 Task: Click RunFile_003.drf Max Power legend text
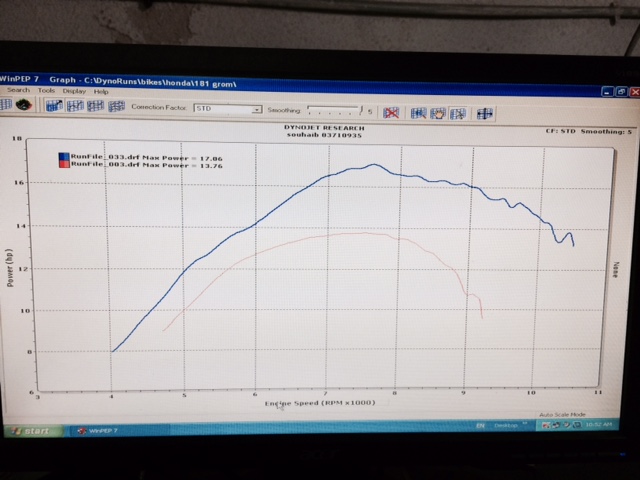[x=147, y=164]
